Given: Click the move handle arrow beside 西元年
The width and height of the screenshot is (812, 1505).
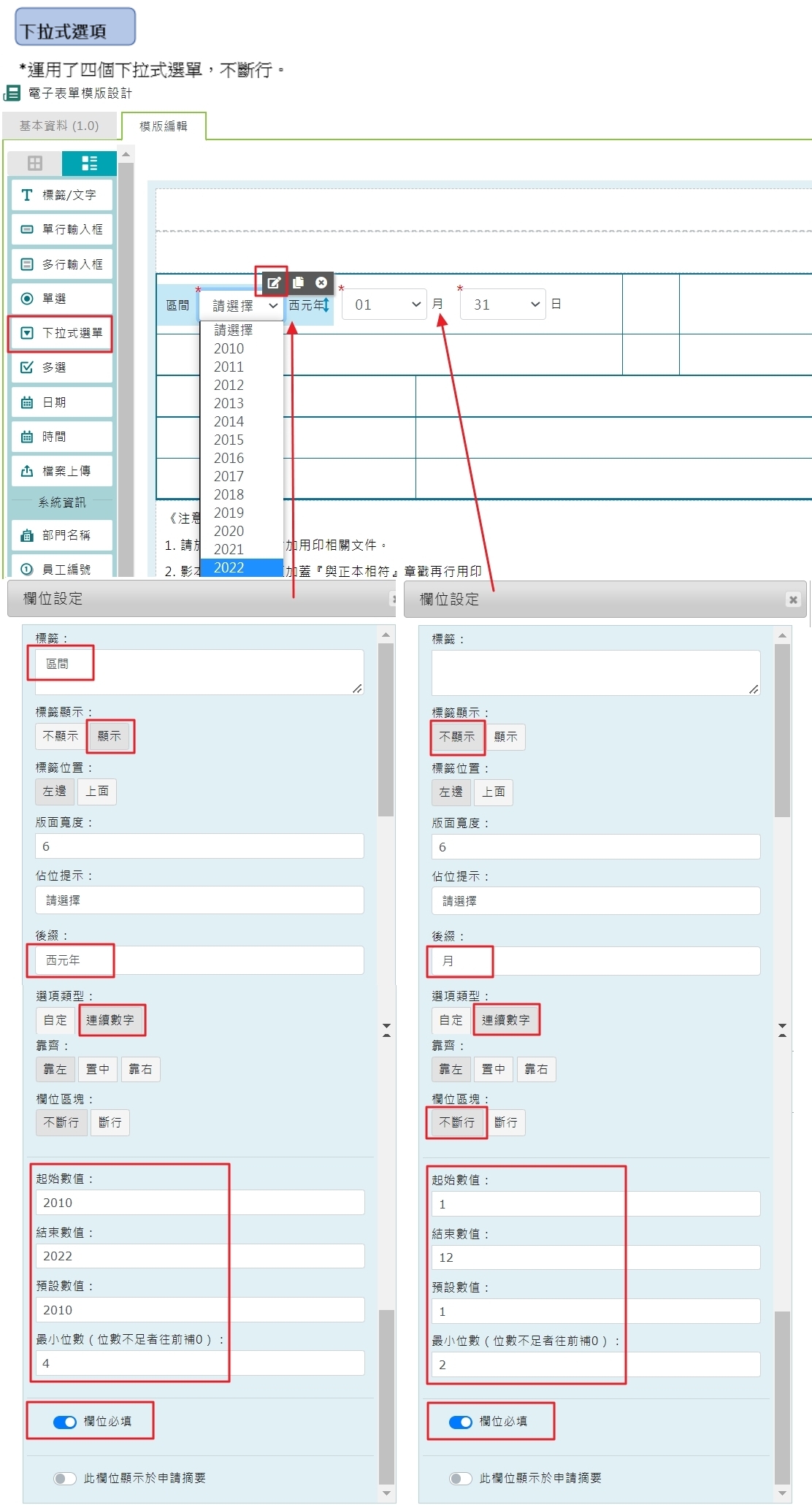Looking at the screenshot, I should pos(326,305).
